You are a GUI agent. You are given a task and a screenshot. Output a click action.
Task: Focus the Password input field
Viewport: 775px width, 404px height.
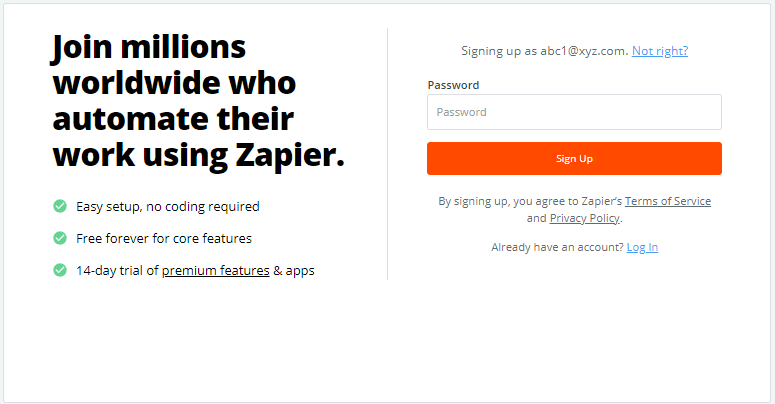click(x=574, y=112)
